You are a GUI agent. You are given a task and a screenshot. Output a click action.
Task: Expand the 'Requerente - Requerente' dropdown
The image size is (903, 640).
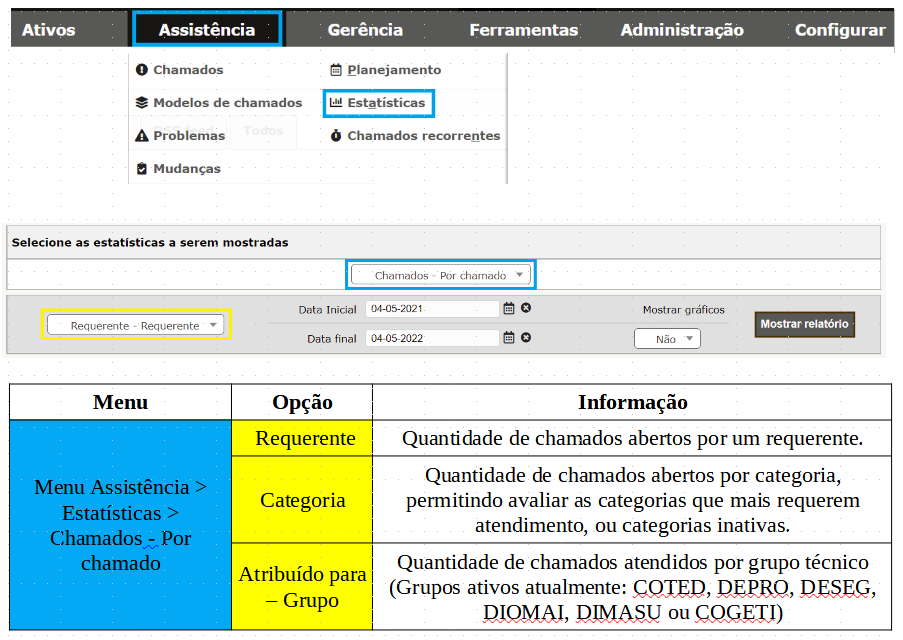tap(137, 325)
